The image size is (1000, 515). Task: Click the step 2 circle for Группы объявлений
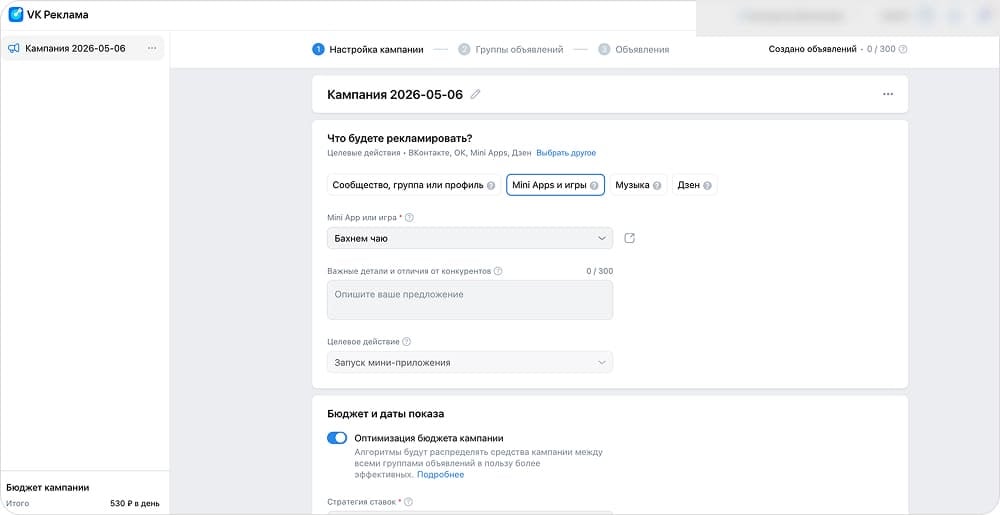(x=464, y=49)
